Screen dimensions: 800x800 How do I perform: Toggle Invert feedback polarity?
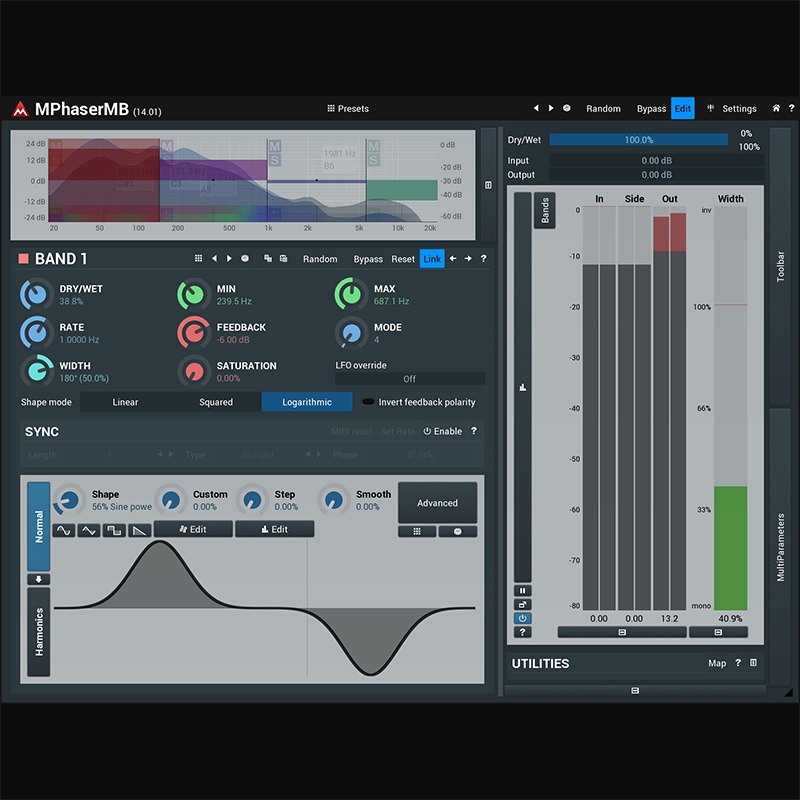click(x=419, y=402)
